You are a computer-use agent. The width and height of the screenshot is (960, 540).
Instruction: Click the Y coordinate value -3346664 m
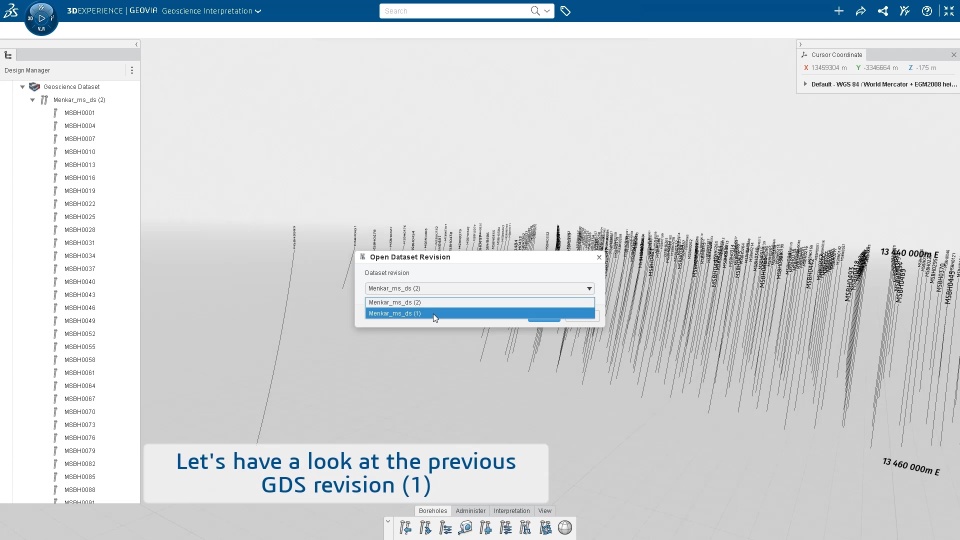coord(880,68)
